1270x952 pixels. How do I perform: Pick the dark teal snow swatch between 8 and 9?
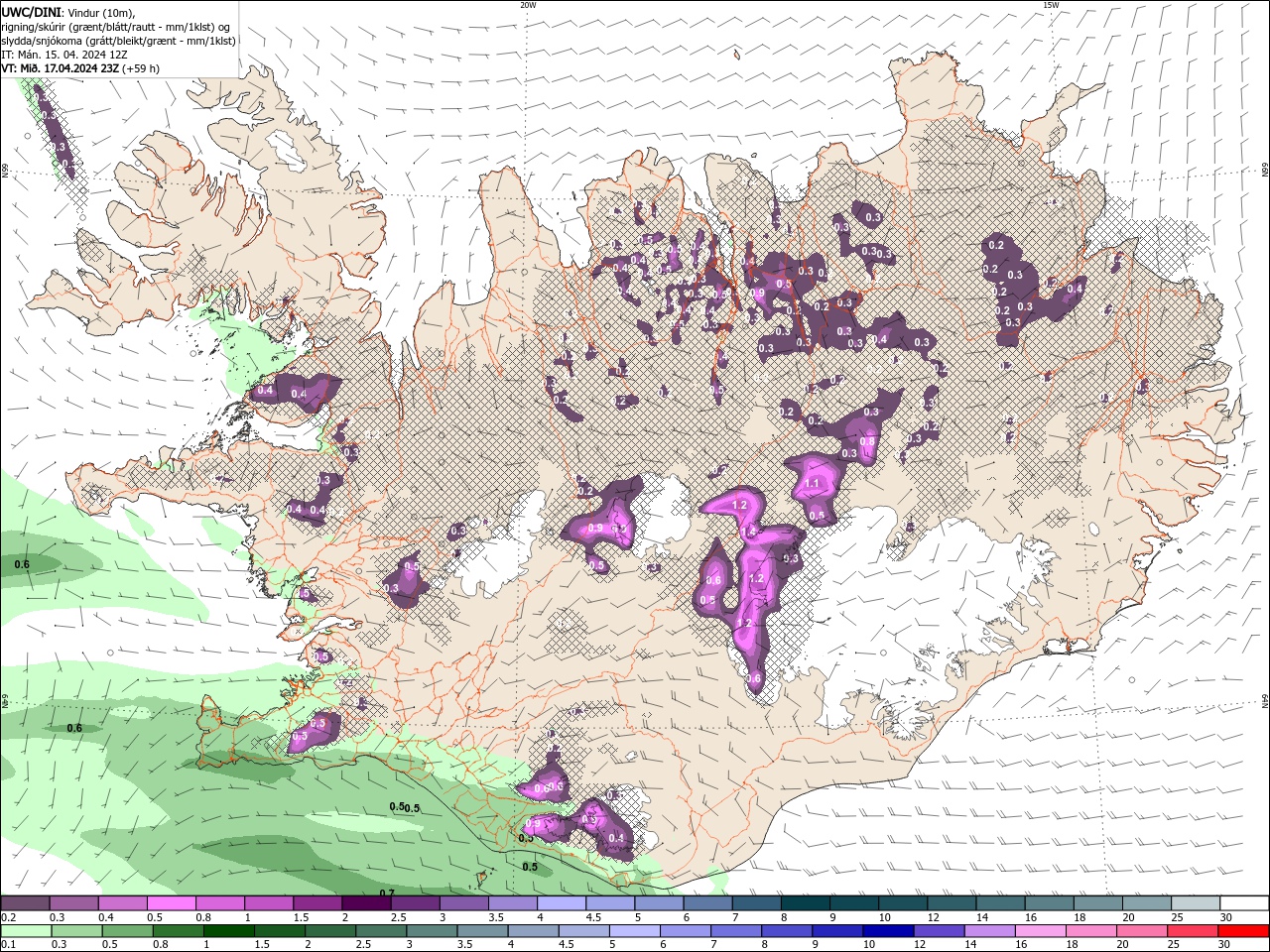[x=806, y=903]
